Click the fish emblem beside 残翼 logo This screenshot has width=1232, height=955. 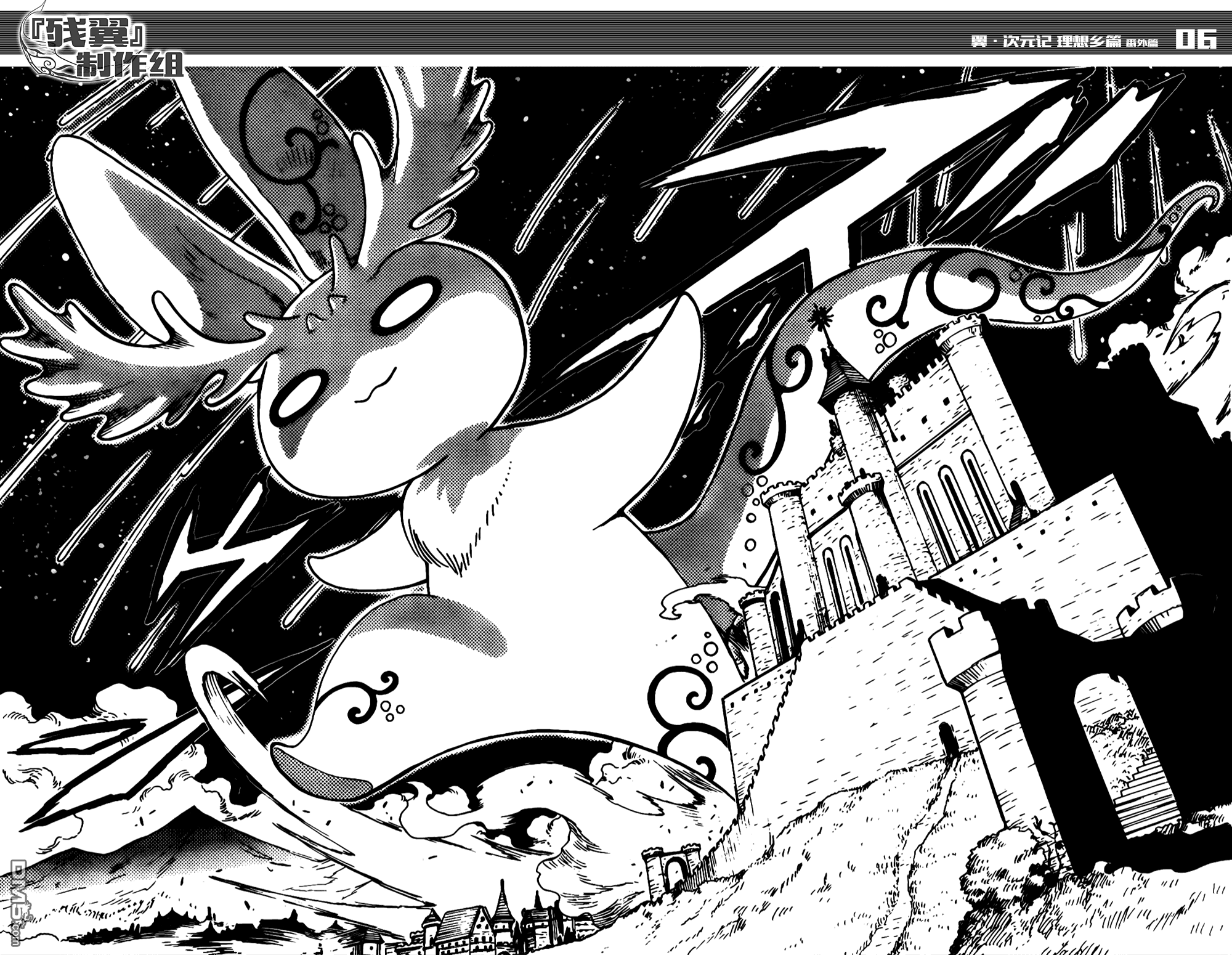point(43,62)
